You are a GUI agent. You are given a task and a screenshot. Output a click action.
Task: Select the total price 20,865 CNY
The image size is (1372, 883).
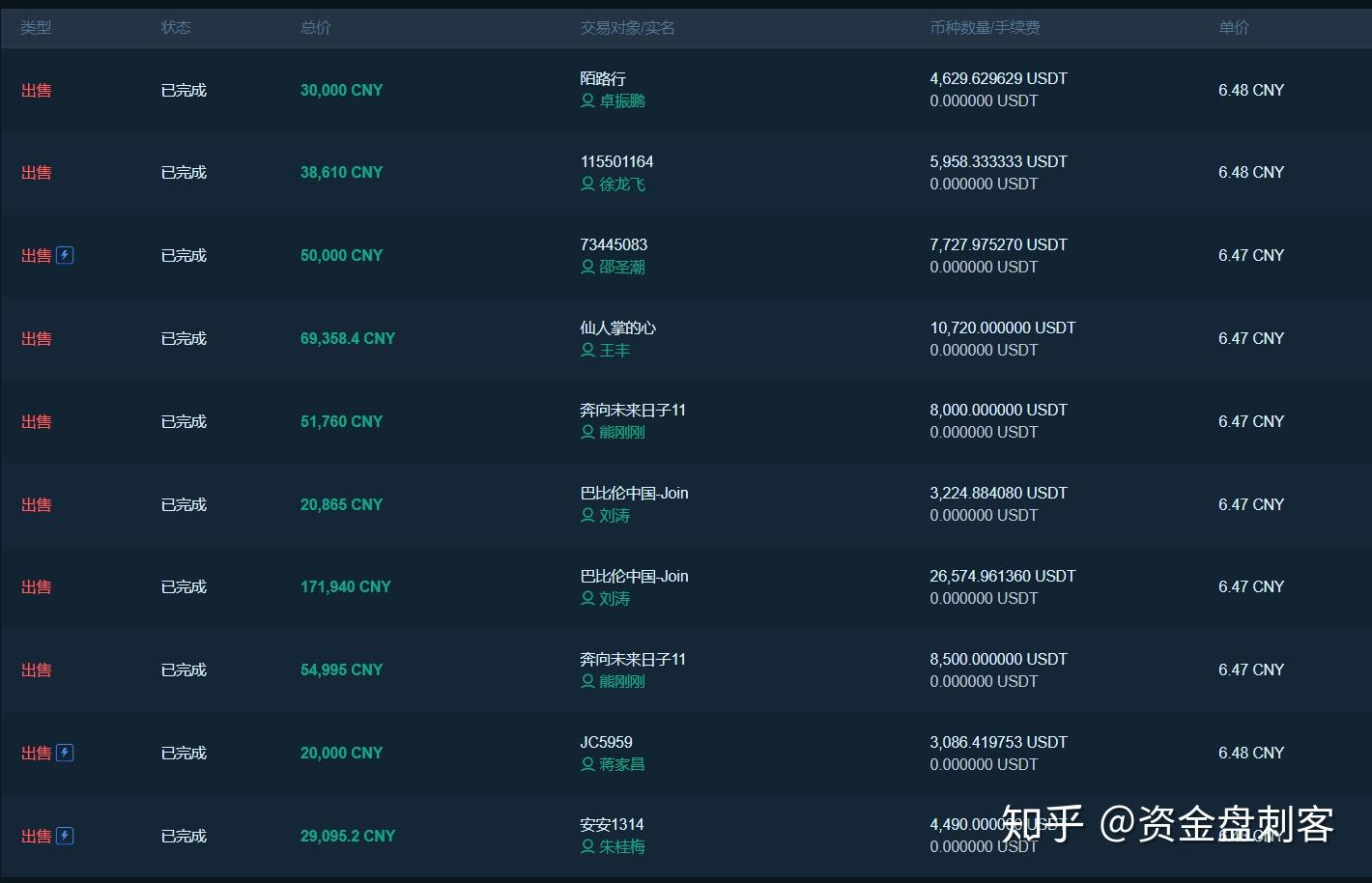pyautogui.click(x=341, y=504)
